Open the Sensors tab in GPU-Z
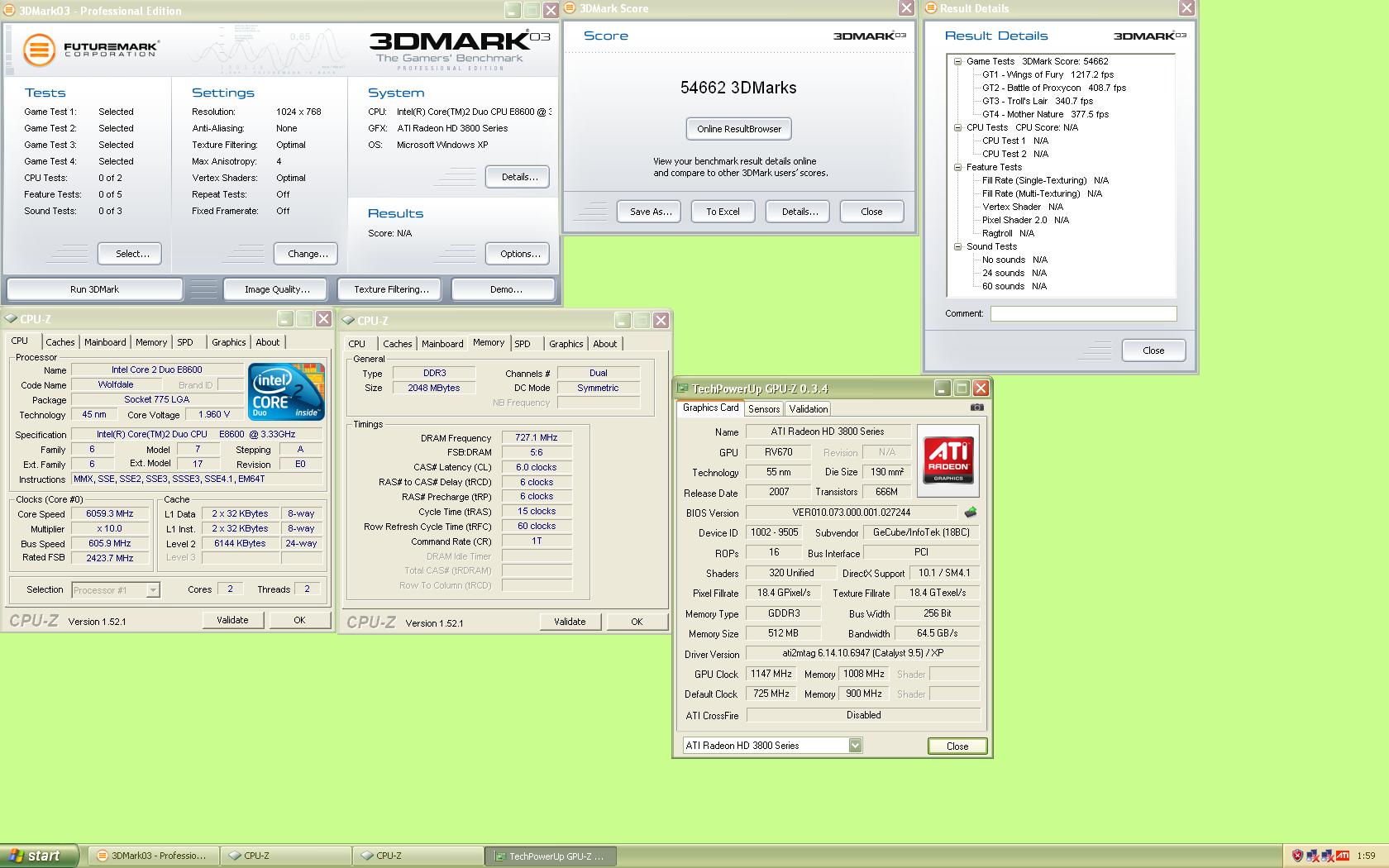Screen dimensions: 1389x868 pyautogui.click(x=764, y=409)
